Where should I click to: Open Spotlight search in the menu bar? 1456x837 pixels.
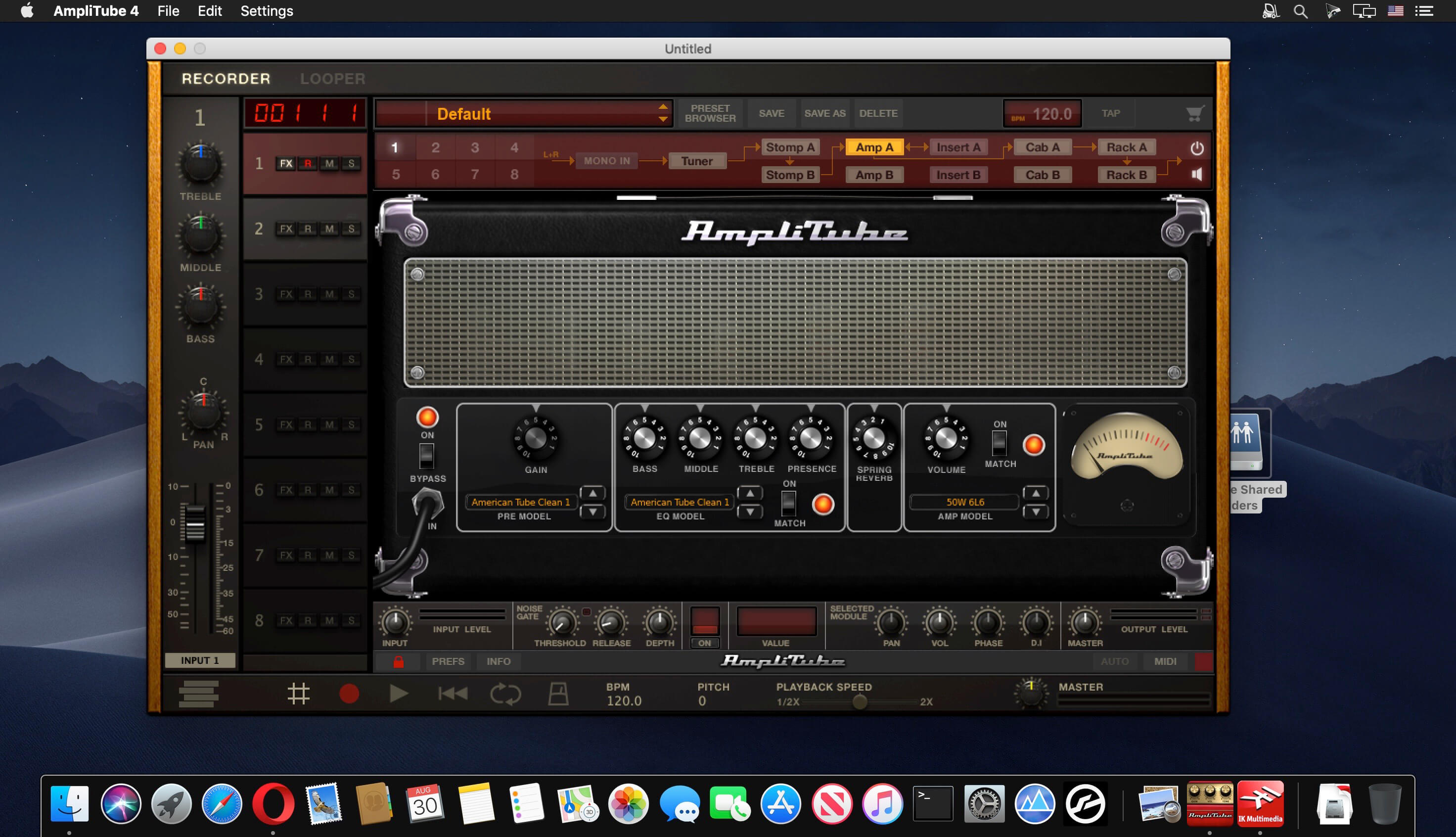tap(1301, 11)
